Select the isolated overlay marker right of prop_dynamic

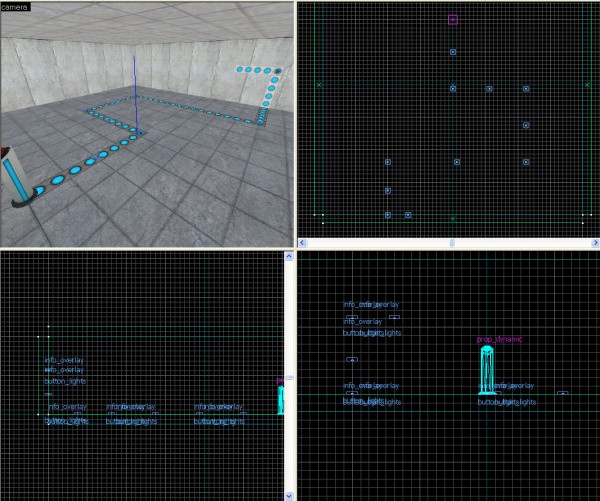click(563, 393)
